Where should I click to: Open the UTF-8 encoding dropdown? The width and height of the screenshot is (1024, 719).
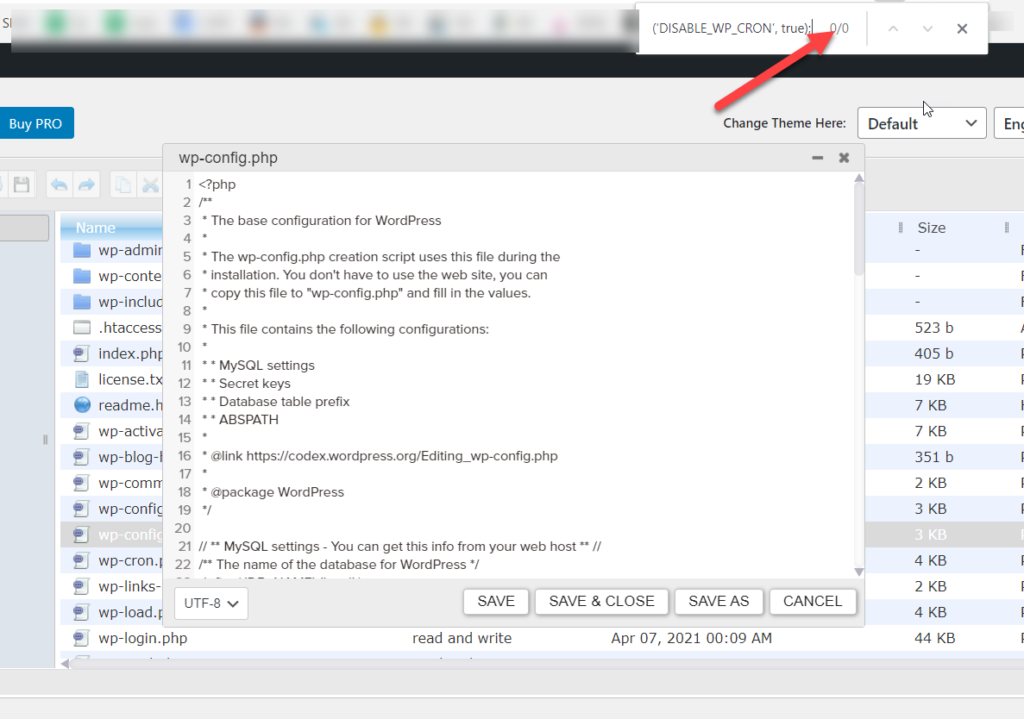pyautogui.click(x=211, y=603)
